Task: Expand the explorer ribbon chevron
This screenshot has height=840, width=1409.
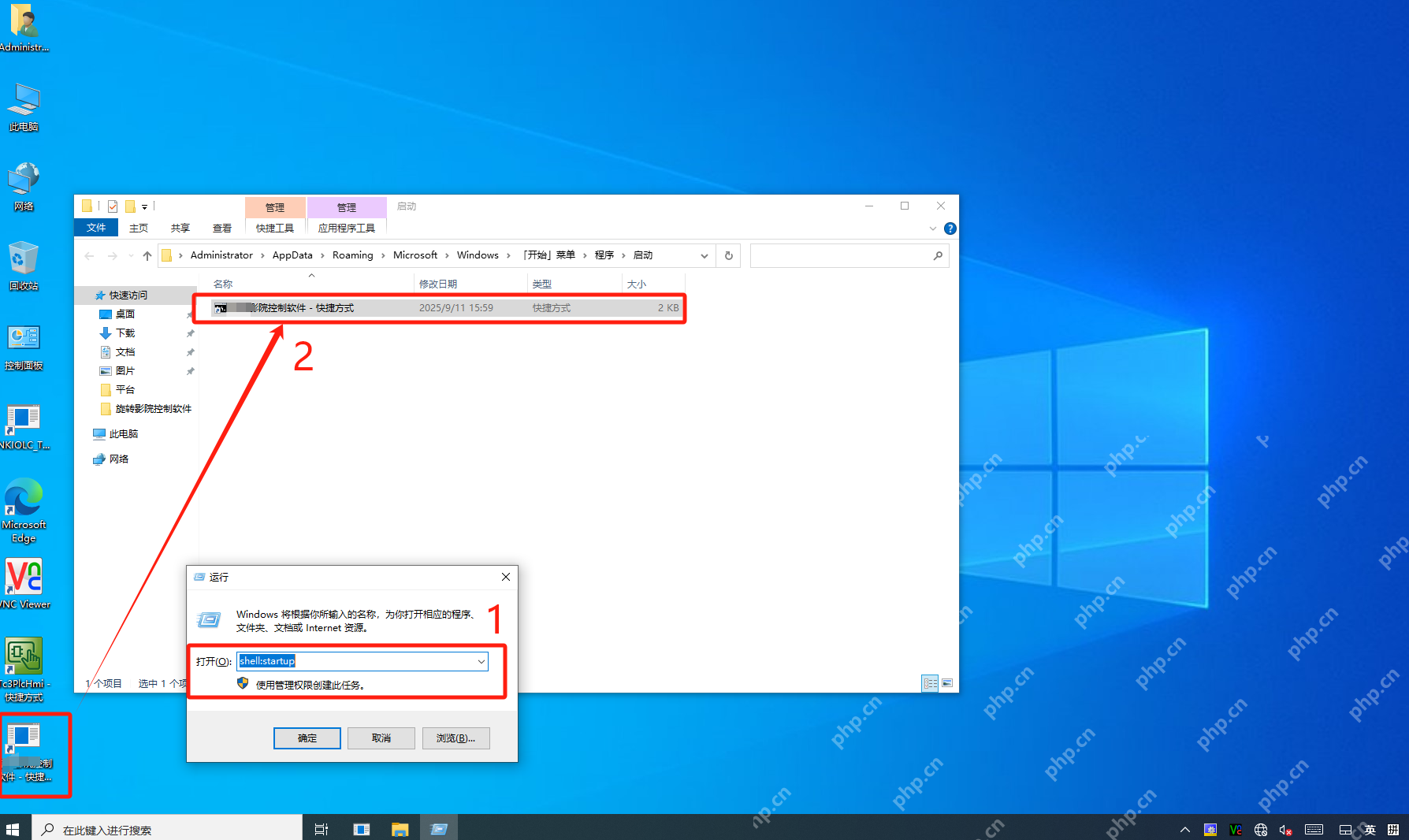Action: click(933, 229)
